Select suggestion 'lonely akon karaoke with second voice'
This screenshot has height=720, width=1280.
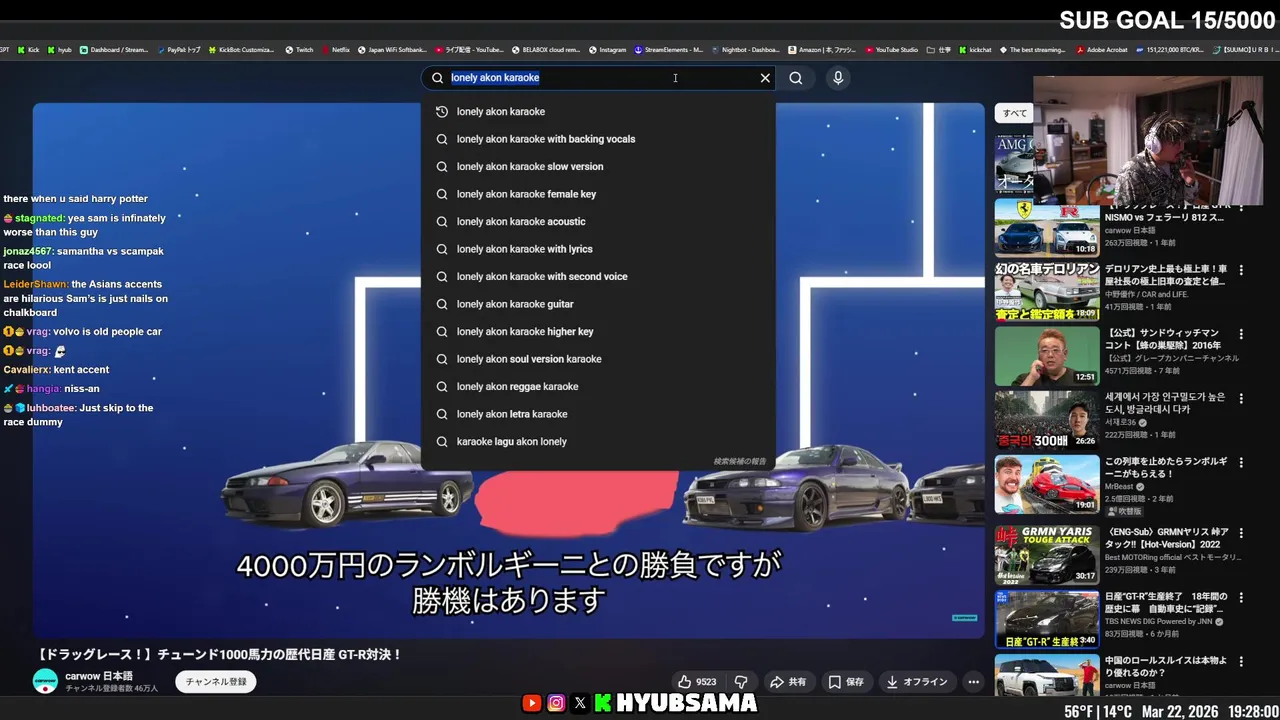coord(598,276)
